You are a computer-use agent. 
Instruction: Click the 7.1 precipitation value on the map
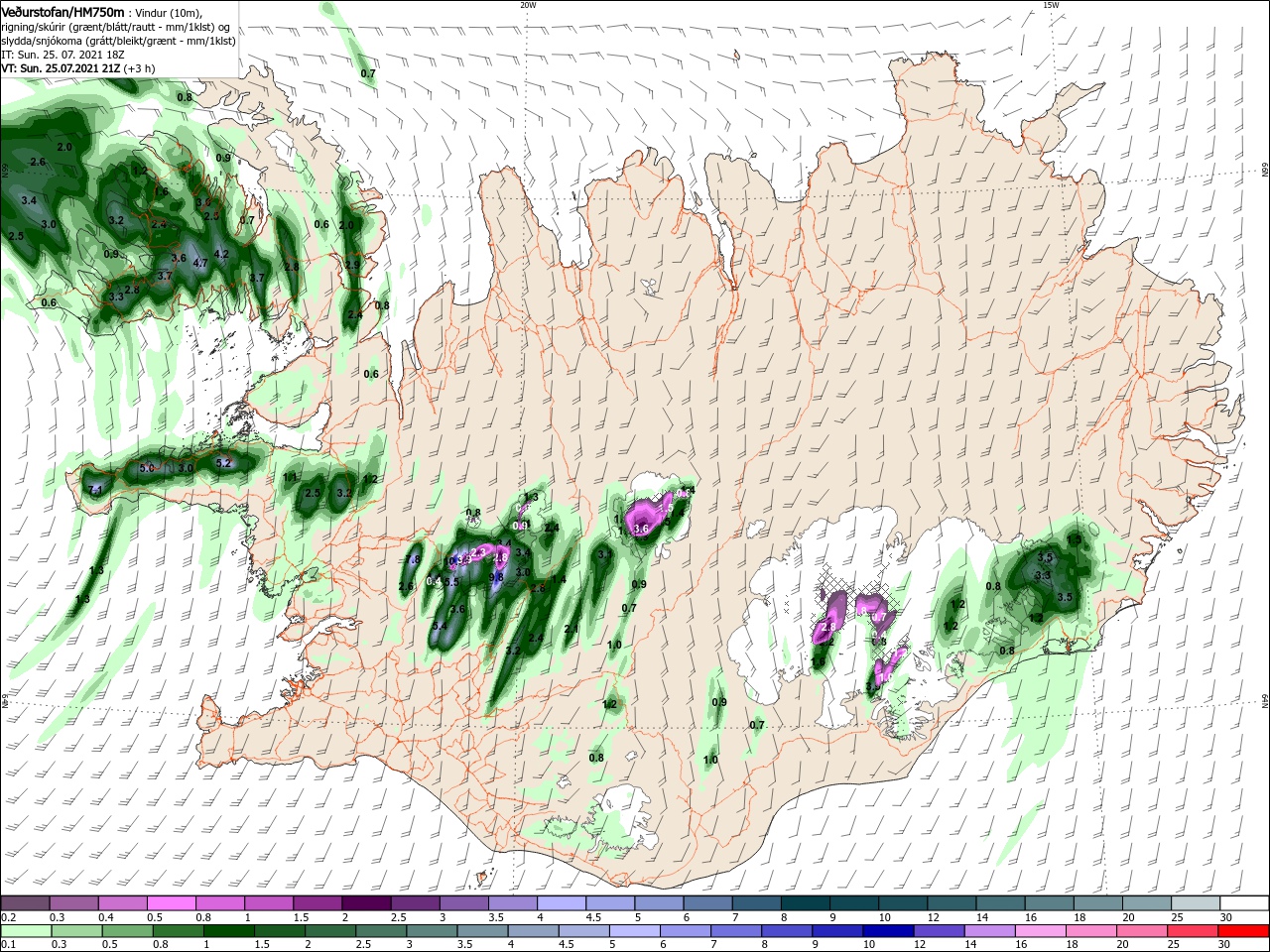(96, 490)
